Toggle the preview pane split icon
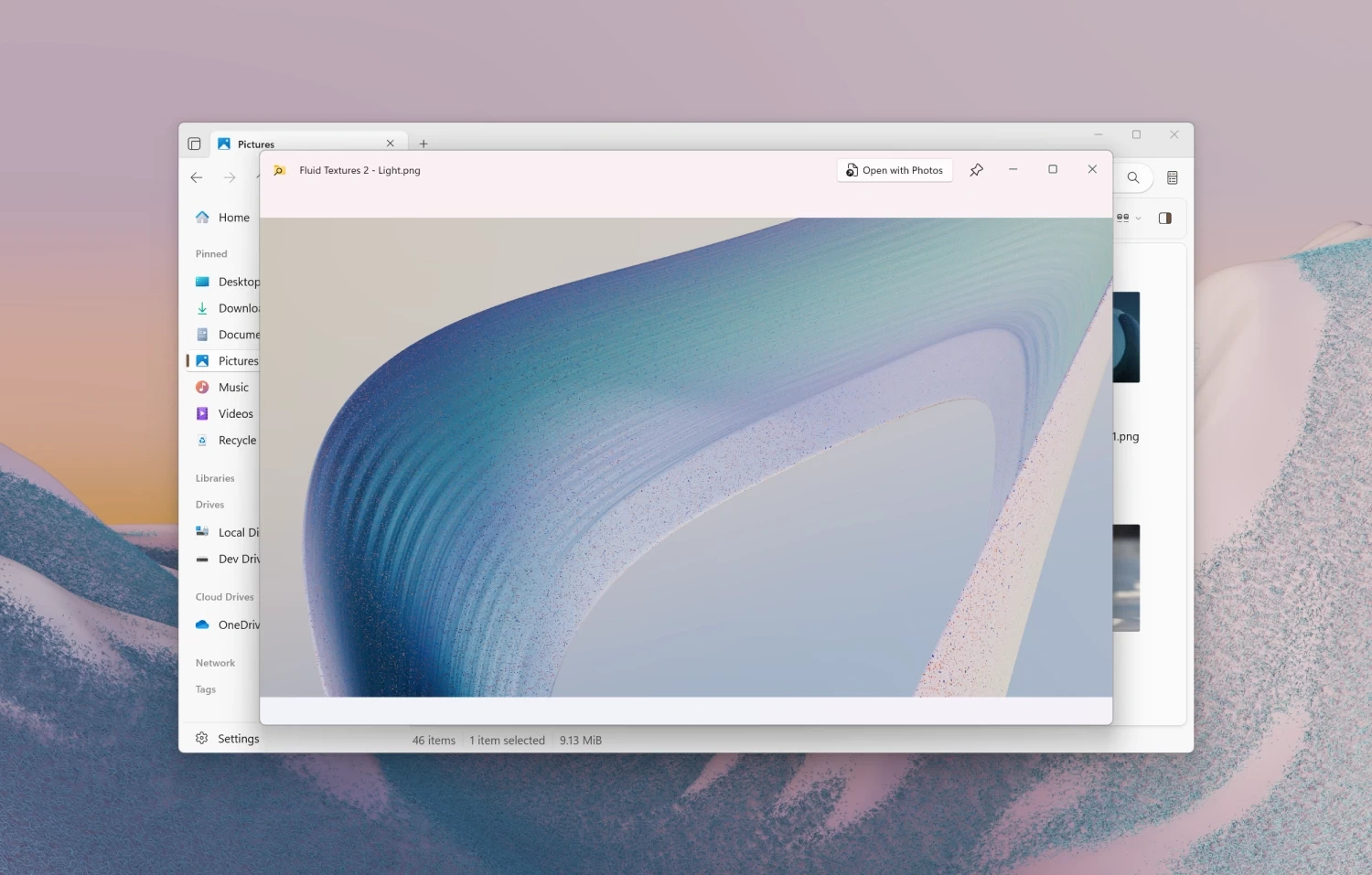This screenshot has height=875, width=1372. click(1165, 218)
